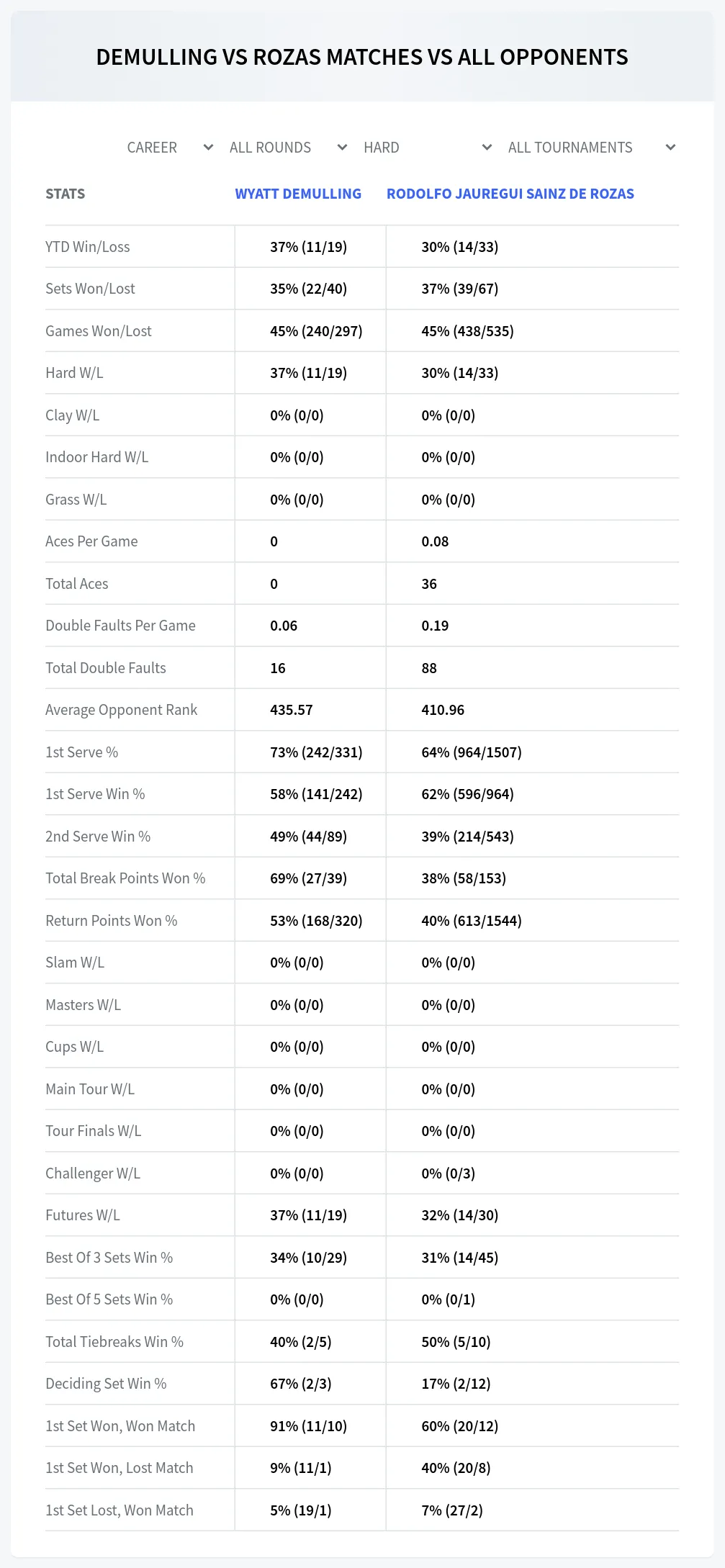The image size is (725, 1568).
Task: Open the ALL ROUNDS dropdown
Action: tap(288, 148)
